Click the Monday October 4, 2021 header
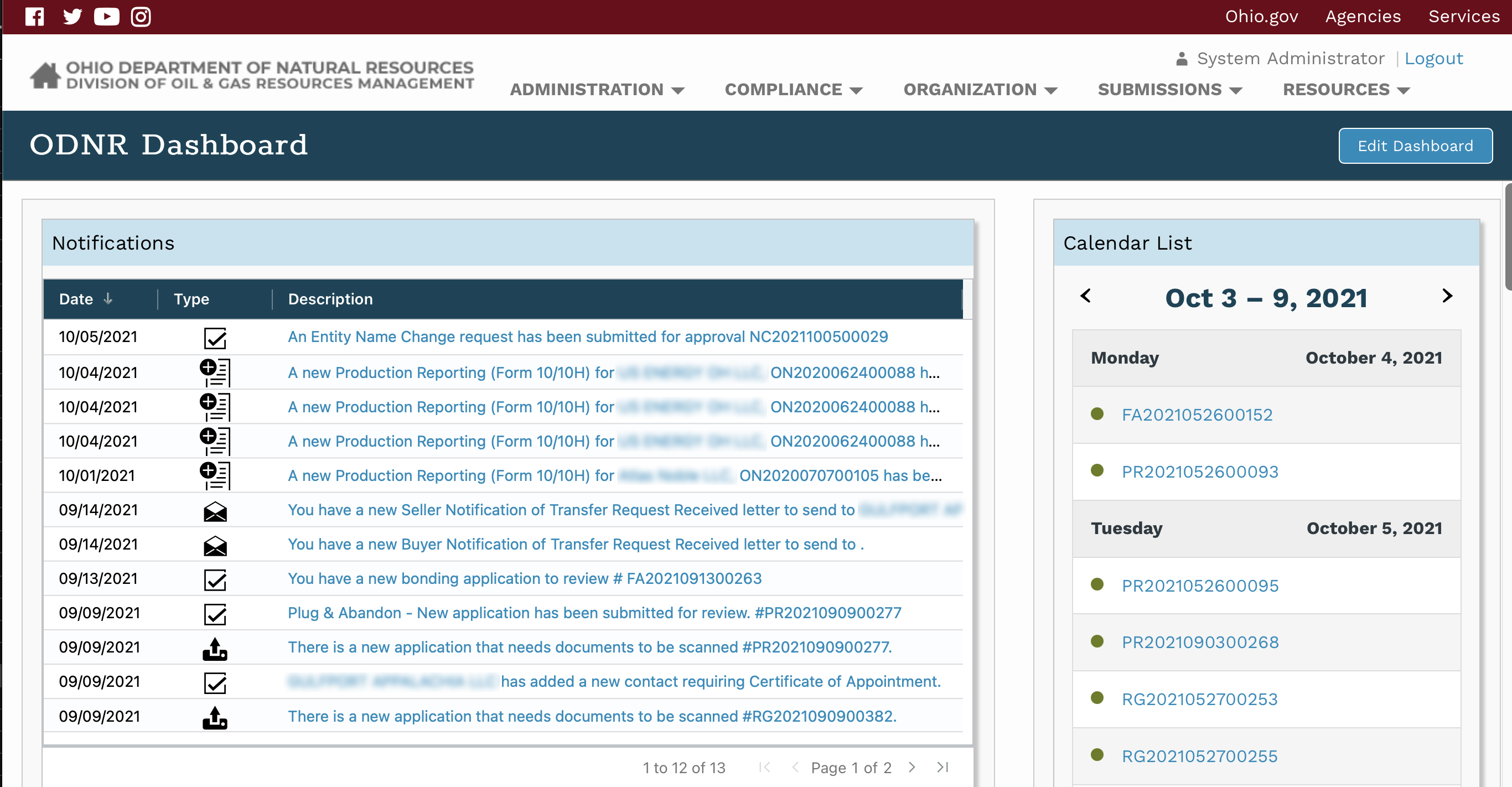Image resolution: width=1512 pixels, height=787 pixels. click(1266, 358)
